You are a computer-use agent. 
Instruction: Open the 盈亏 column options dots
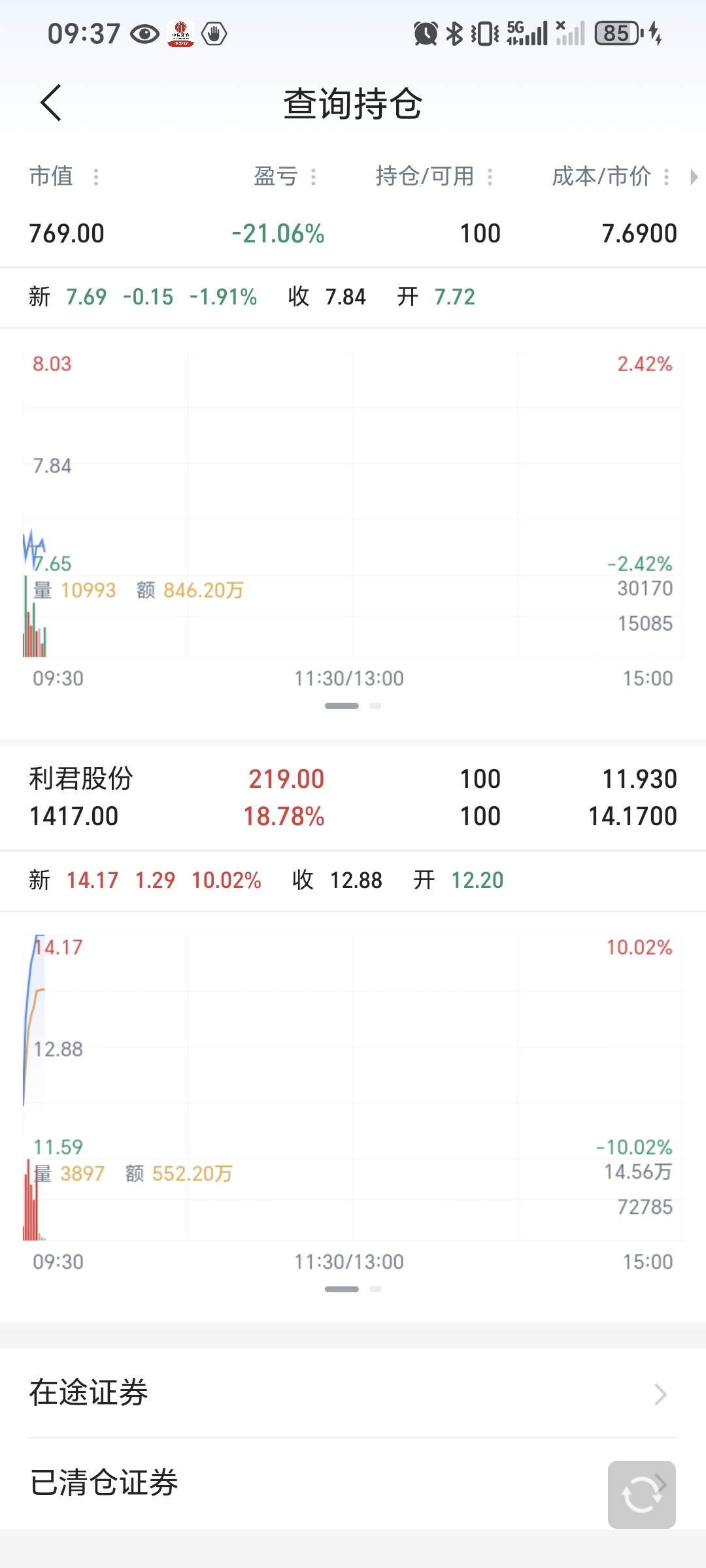[x=314, y=176]
